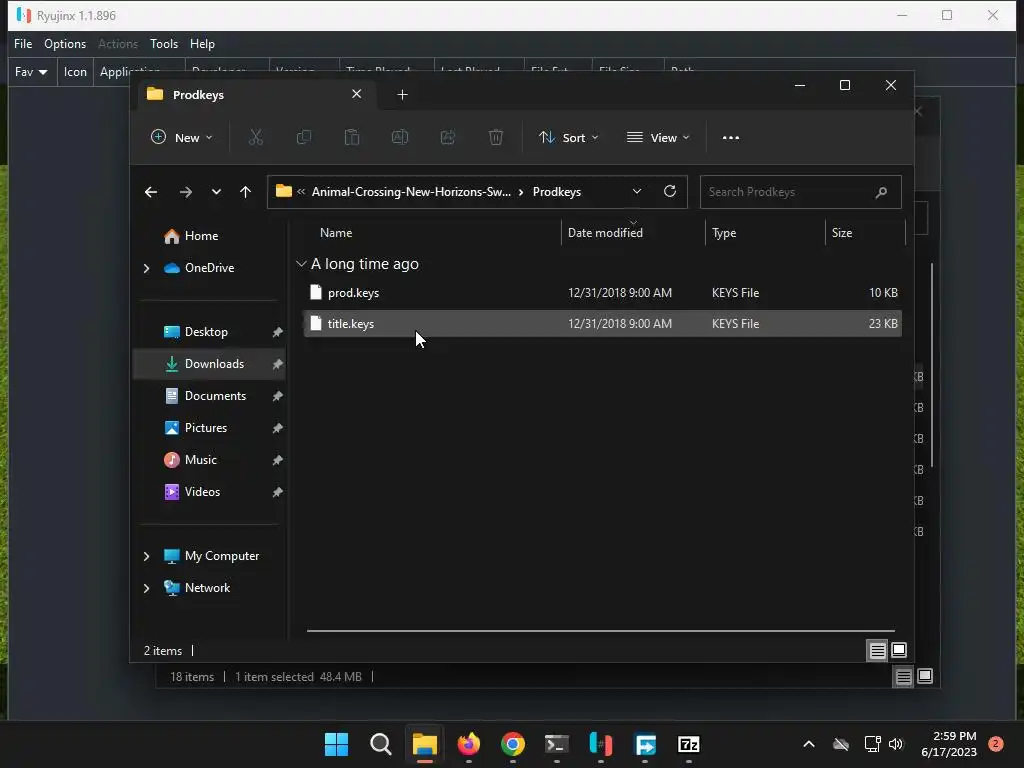Screen dimensions: 1024x768
Task: Open Ryujinx Help menu
Action: point(202,44)
